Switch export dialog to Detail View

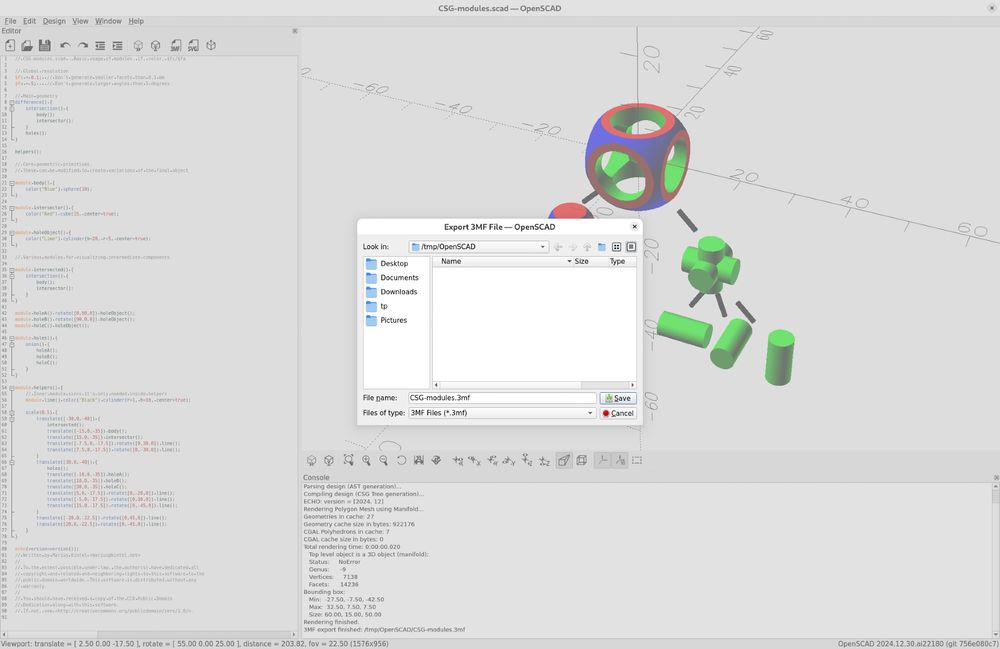pos(631,247)
